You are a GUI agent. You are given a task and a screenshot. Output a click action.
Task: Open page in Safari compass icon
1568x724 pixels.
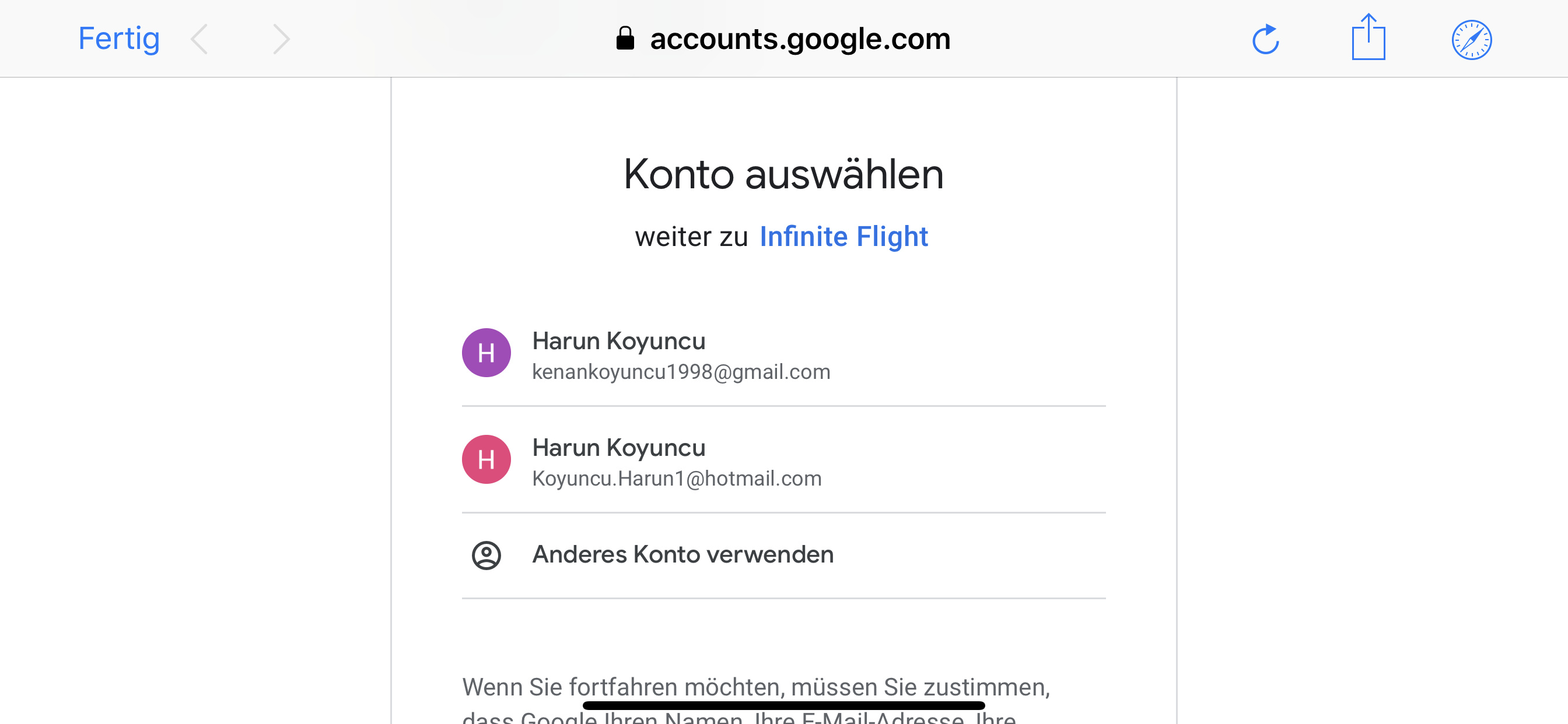[x=1471, y=40]
